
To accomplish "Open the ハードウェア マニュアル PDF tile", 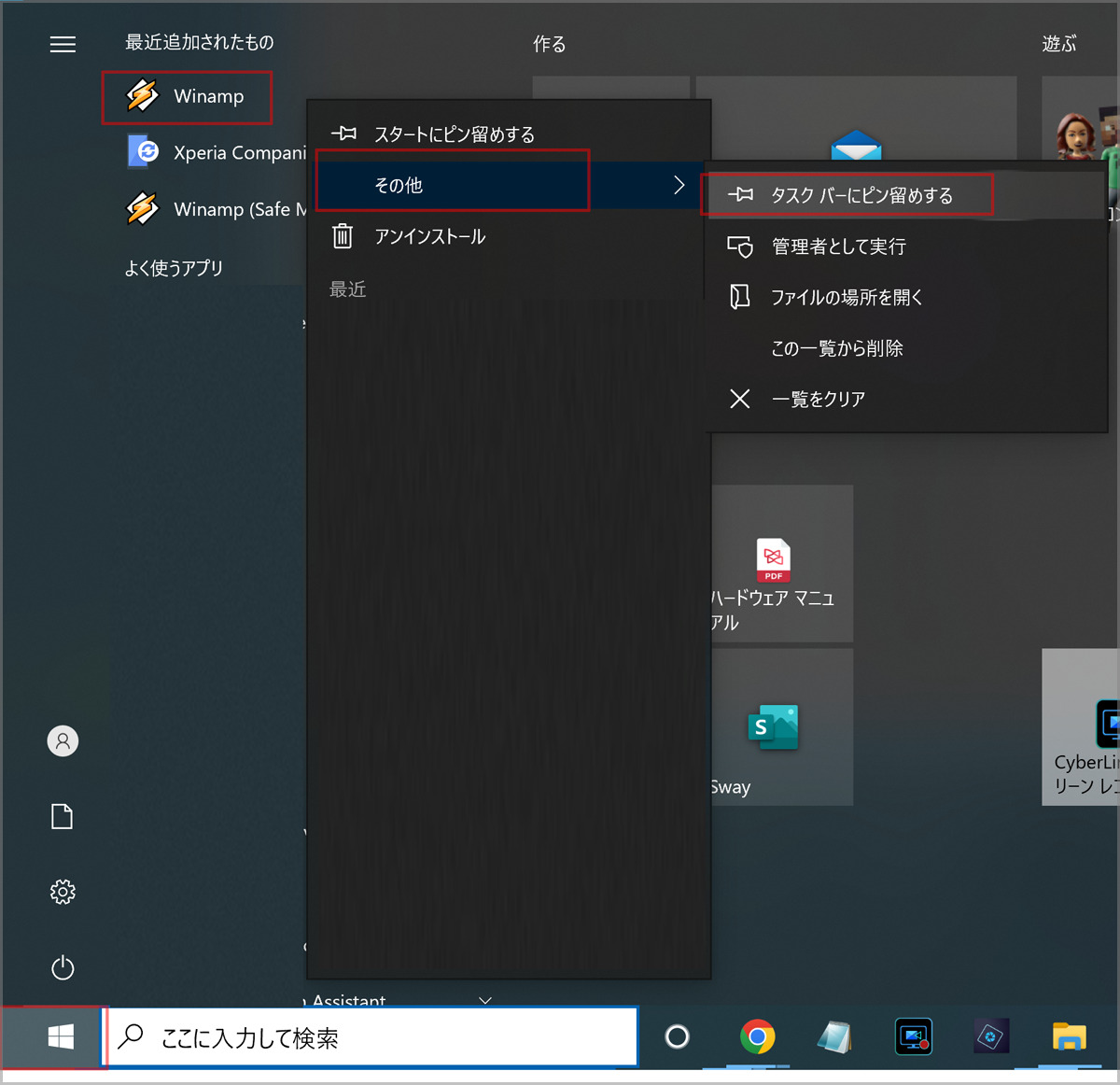I will (782, 563).
